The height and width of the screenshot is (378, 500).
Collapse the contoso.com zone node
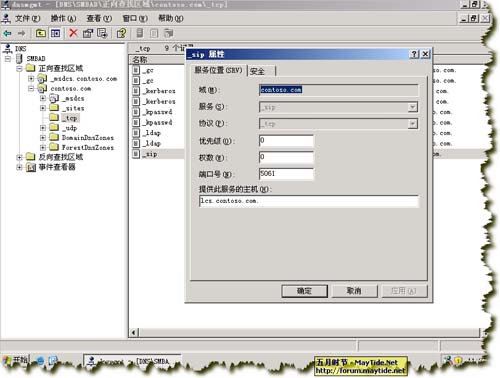click(31, 89)
